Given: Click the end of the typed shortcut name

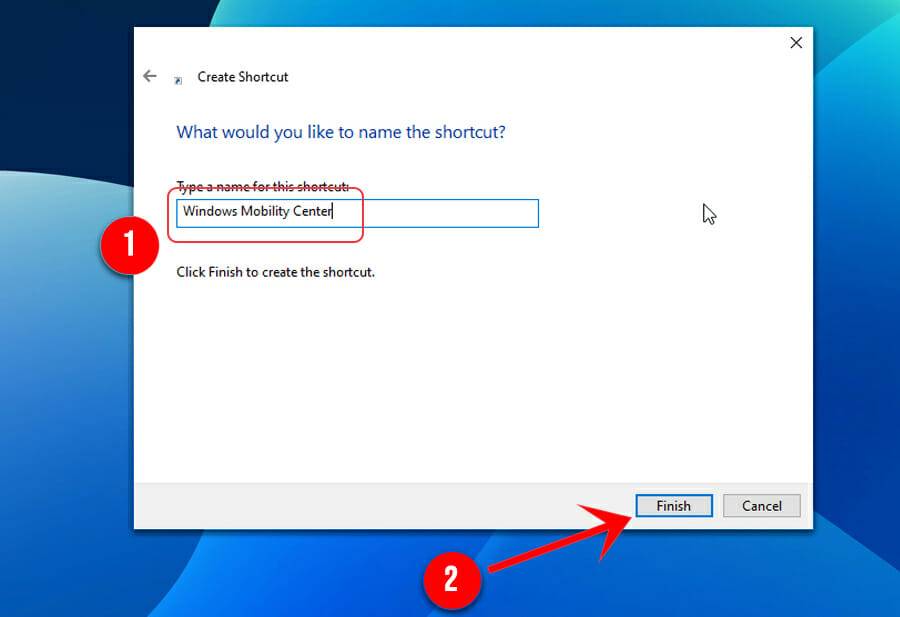Looking at the screenshot, I should pyautogui.click(x=331, y=212).
